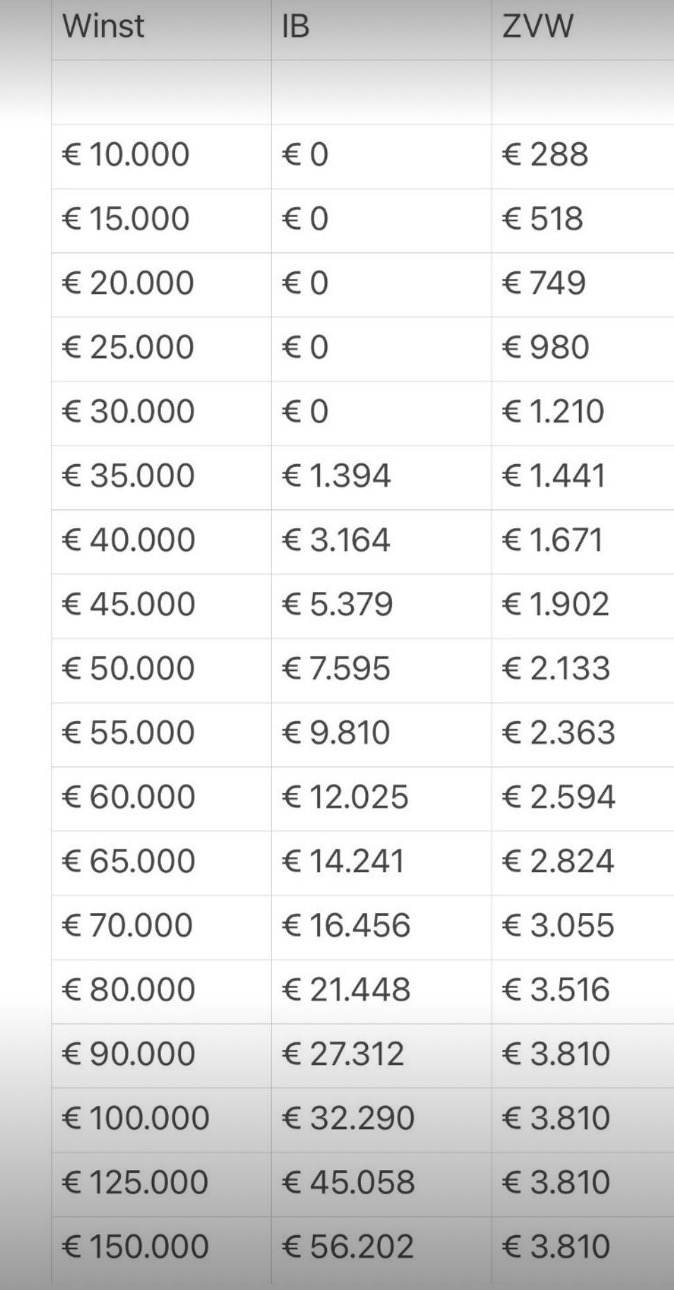Select the € 56.202 IB cell
Image resolution: width=674 pixels, height=1290 pixels.
381,1248
